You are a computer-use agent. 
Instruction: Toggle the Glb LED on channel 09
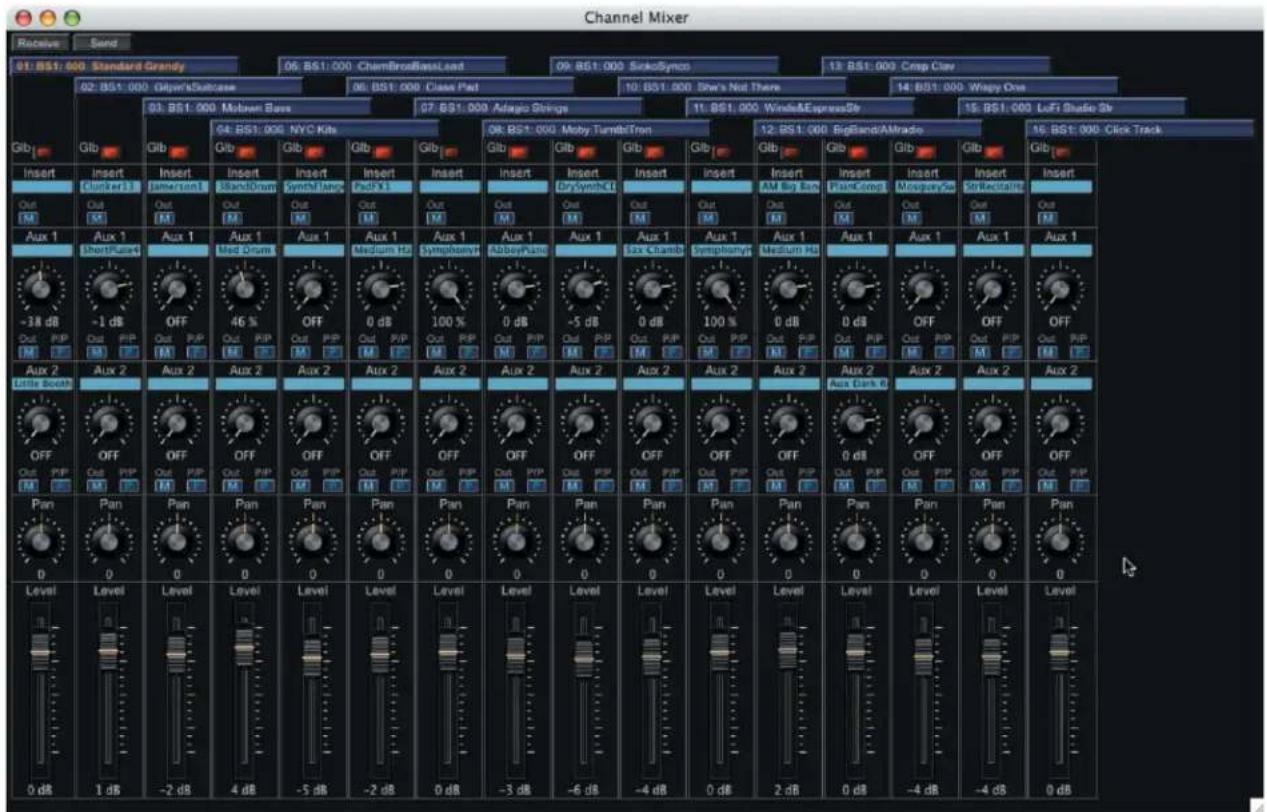(x=588, y=153)
